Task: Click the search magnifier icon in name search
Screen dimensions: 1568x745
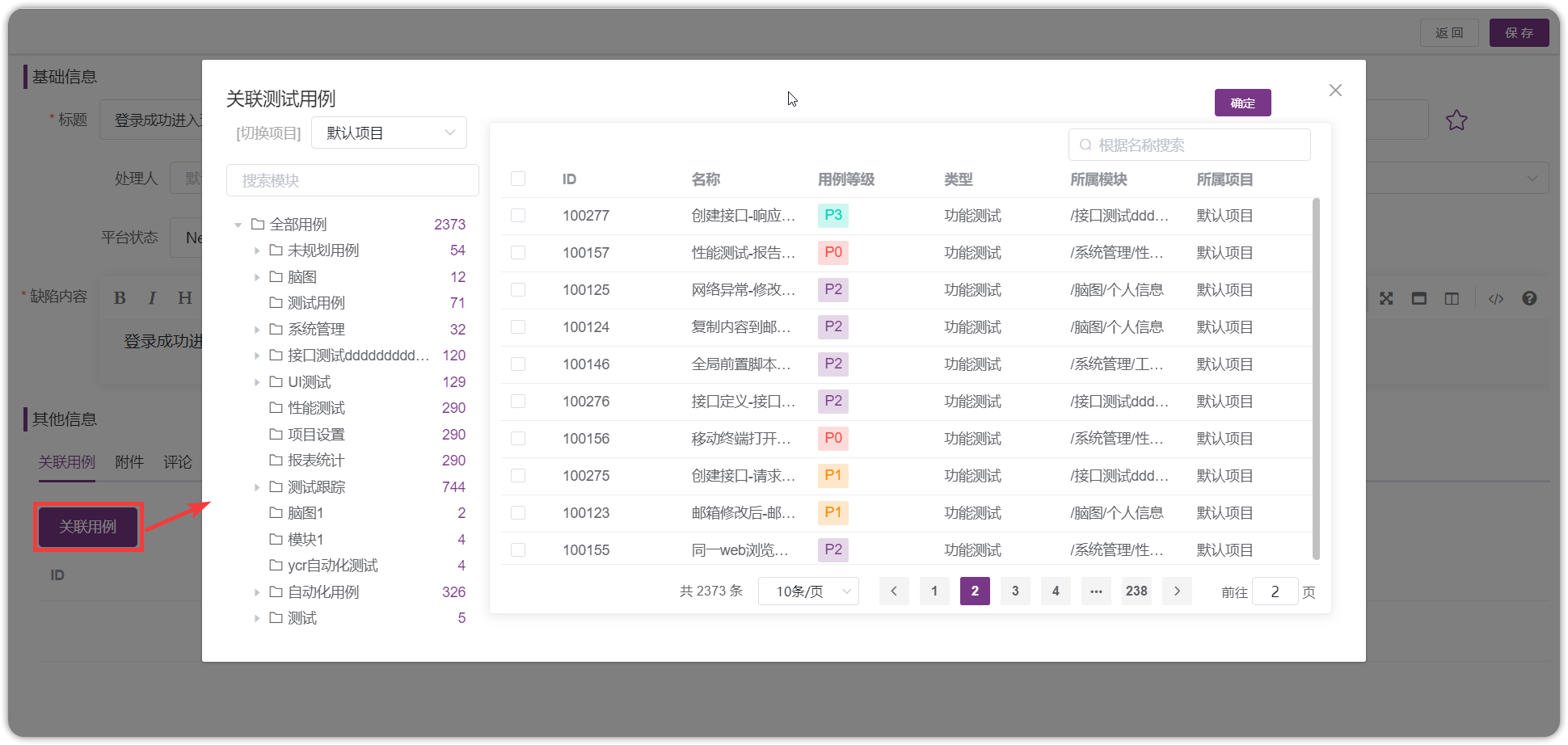Action: (x=1085, y=145)
